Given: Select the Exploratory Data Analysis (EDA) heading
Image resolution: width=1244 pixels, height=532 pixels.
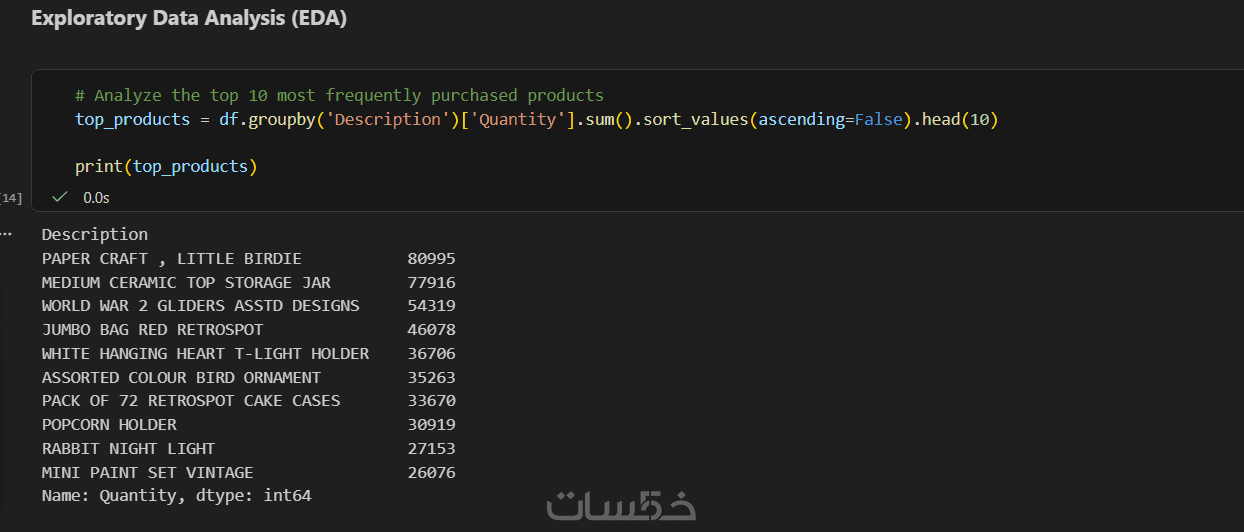Looking at the screenshot, I should (189, 19).
